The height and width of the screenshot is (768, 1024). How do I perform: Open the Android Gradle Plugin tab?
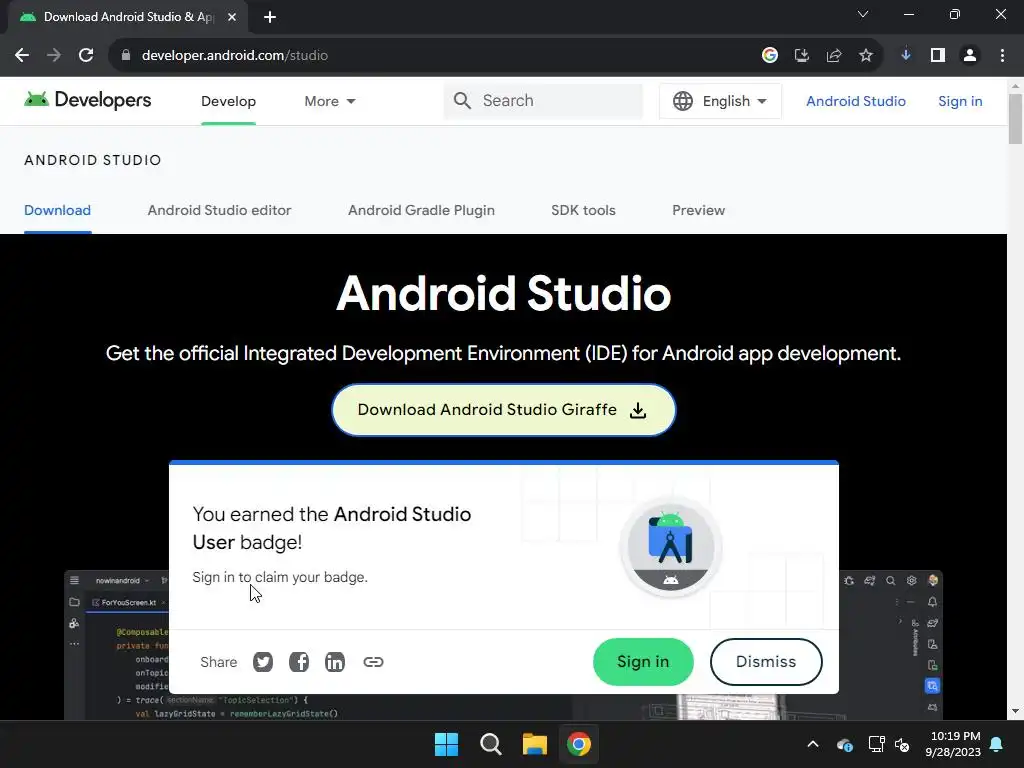[x=421, y=210]
